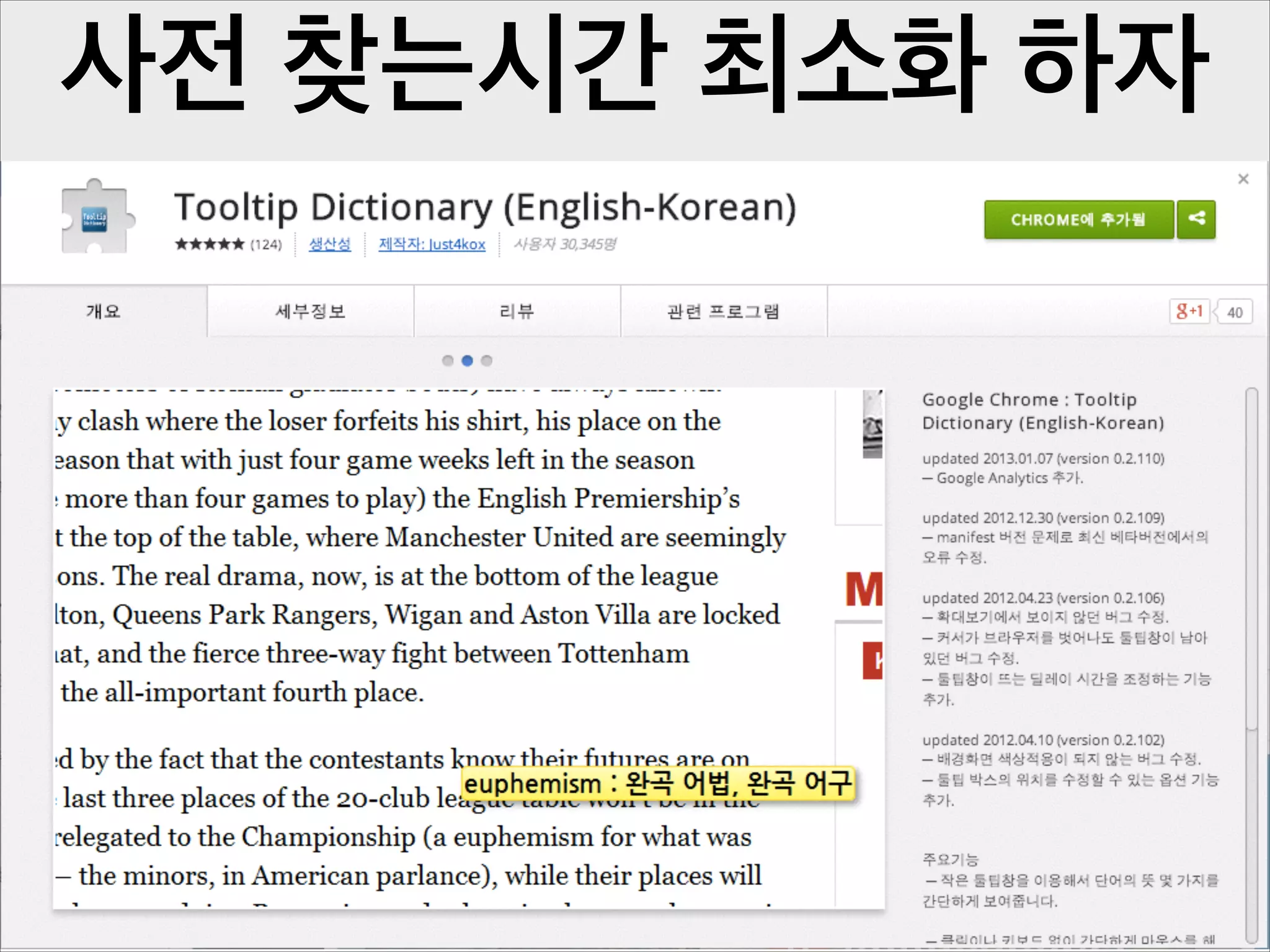Click 'updated 2013.01.07 (version 0.2.110)' text
The width and height of the screenshot is (1270, 952).
point(1043,459)
